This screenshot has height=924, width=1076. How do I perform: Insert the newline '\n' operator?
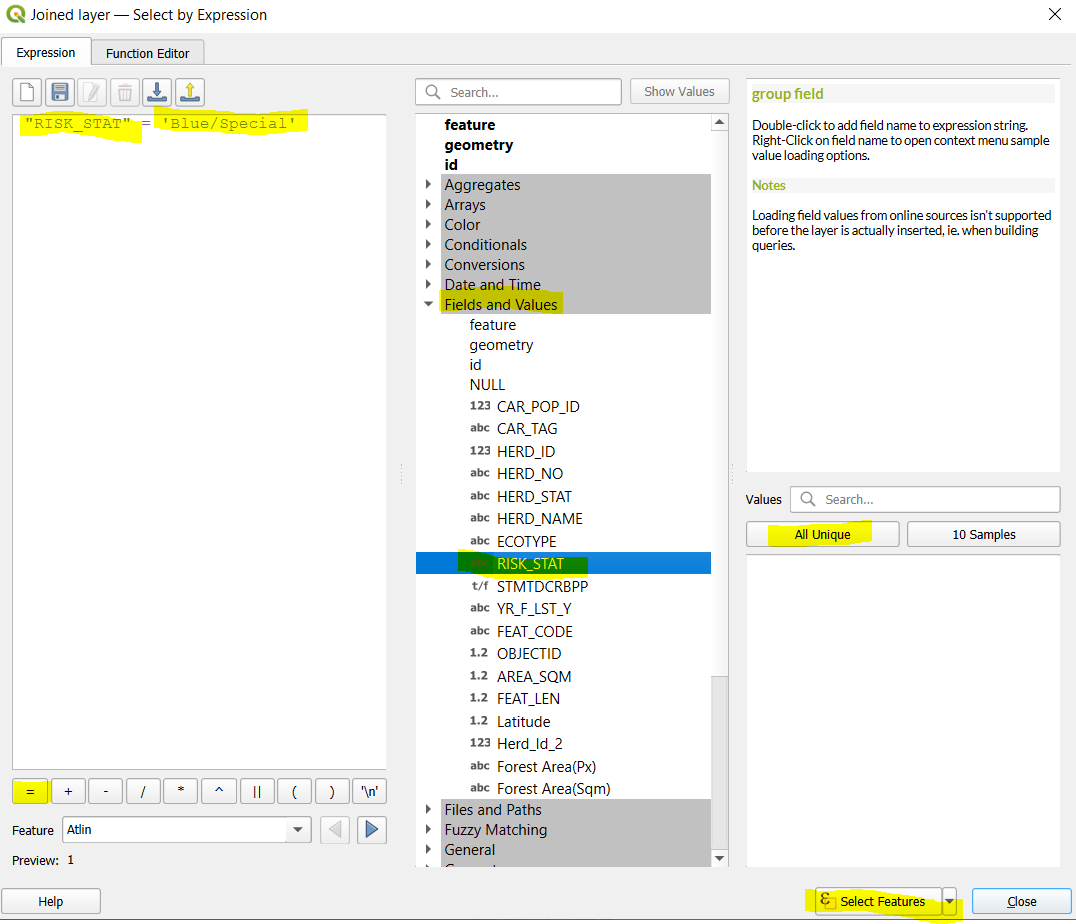[370, 791]
